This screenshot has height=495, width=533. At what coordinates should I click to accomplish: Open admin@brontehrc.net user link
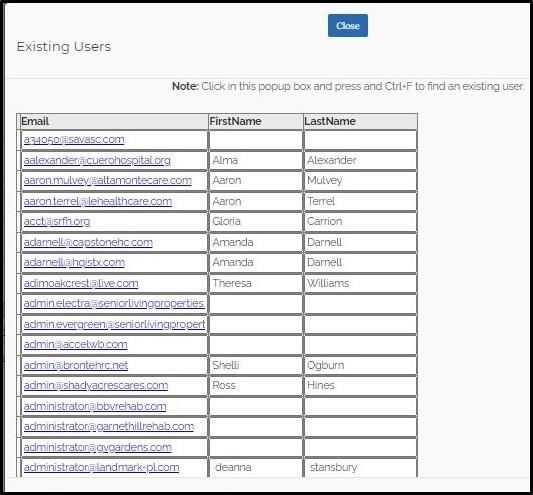click(76, 365)
